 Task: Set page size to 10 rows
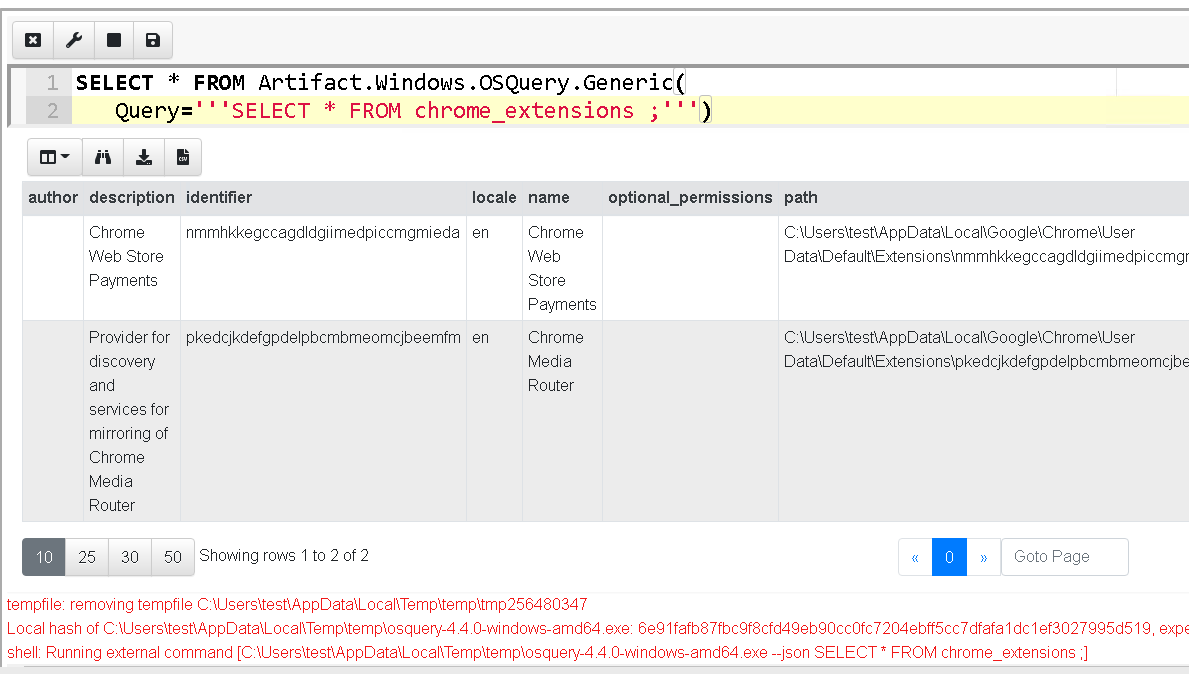tap(44, 557)
